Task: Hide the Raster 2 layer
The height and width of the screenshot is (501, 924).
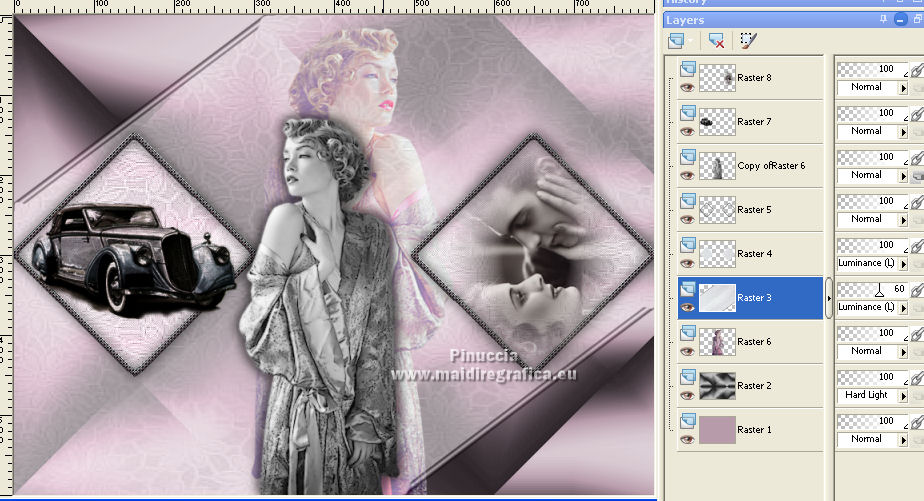Action: tap(687, 396)
